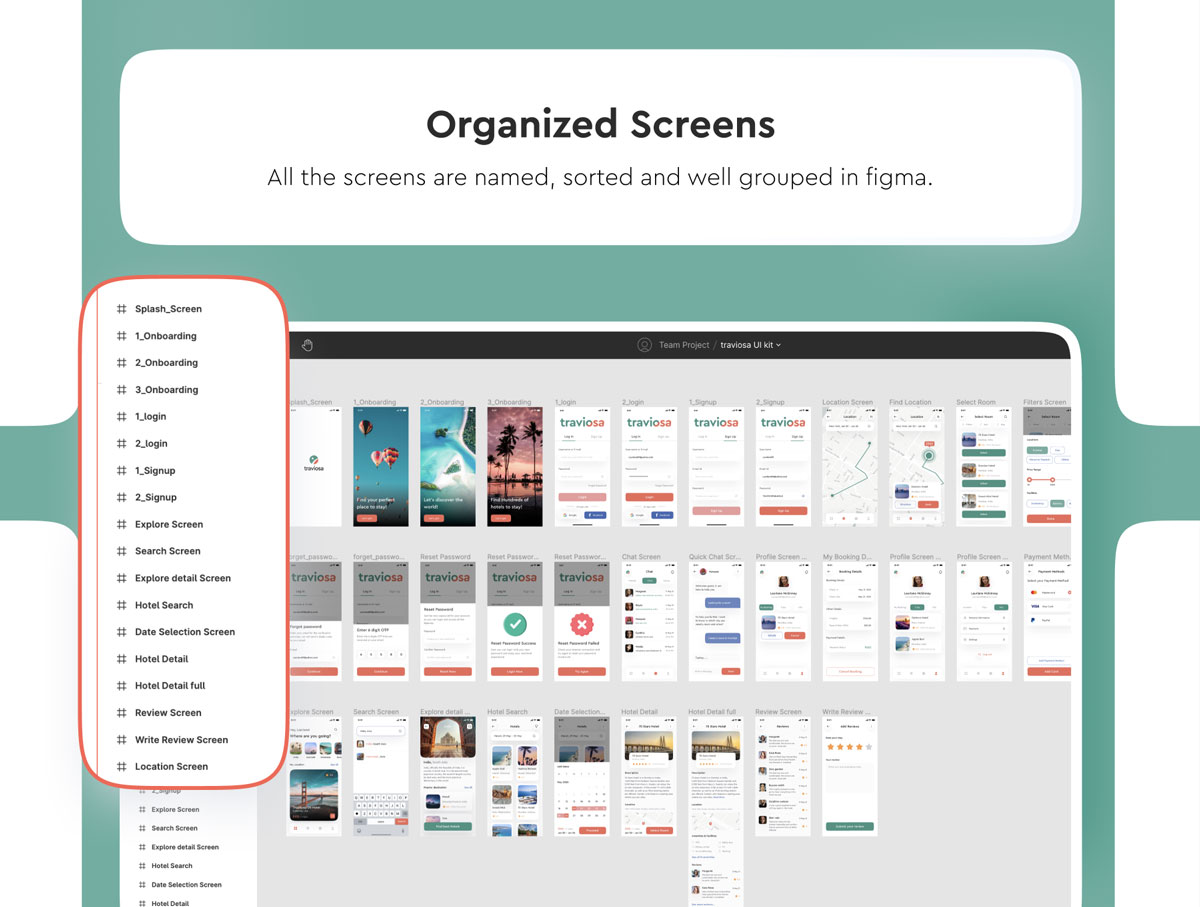This screenshot has height=907, width=1200.
Task: Select the Find Location frame on canvas
Action: (917, 467)
